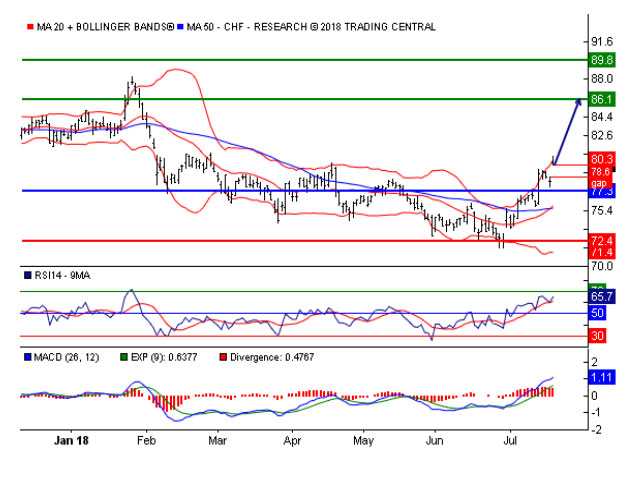
Task: Click the red 72.4 support level label
Action: coord(601,241)
